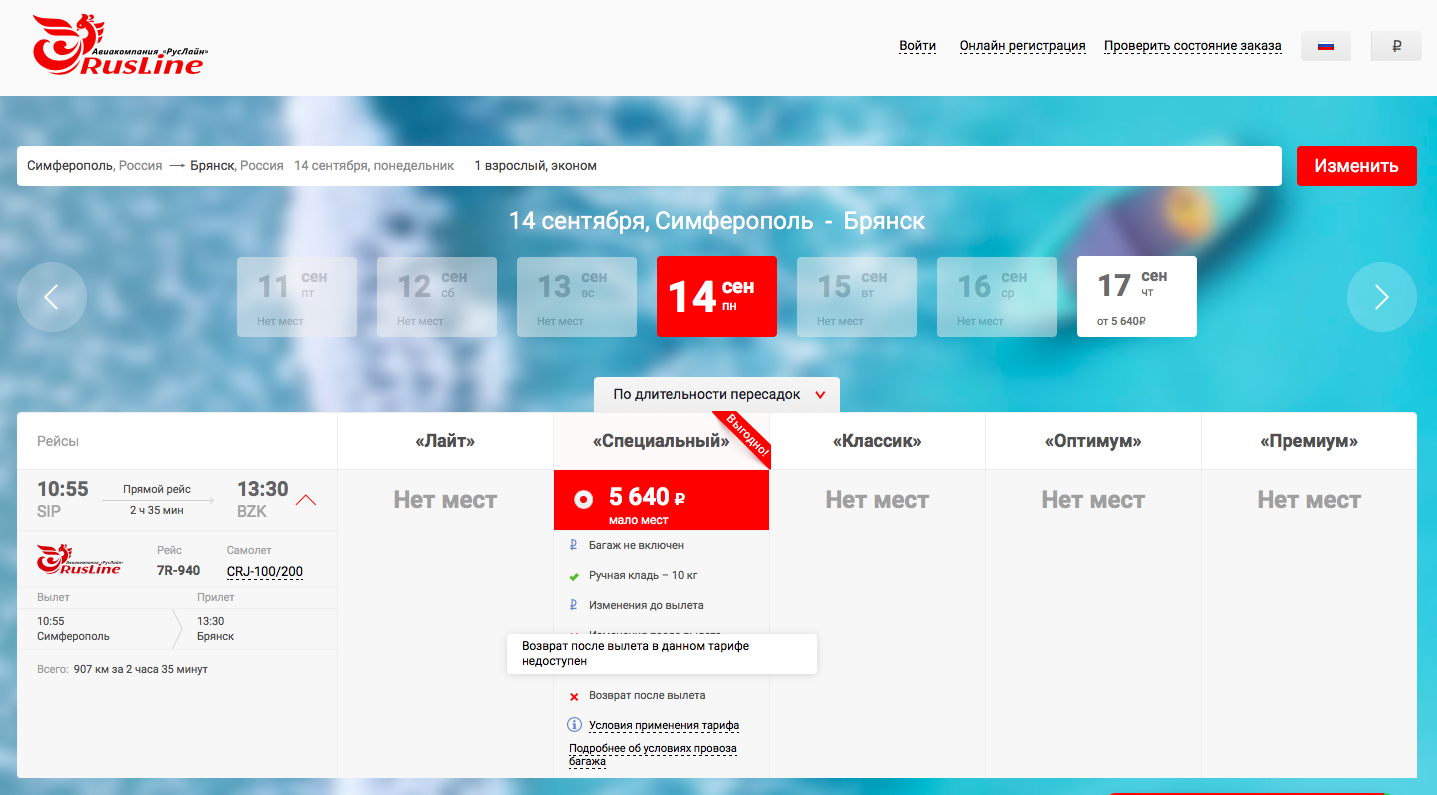Screen dimensions: 1437x795
Task: Click the ruble icon beside Багаж не включен
Action: point(573,546)
